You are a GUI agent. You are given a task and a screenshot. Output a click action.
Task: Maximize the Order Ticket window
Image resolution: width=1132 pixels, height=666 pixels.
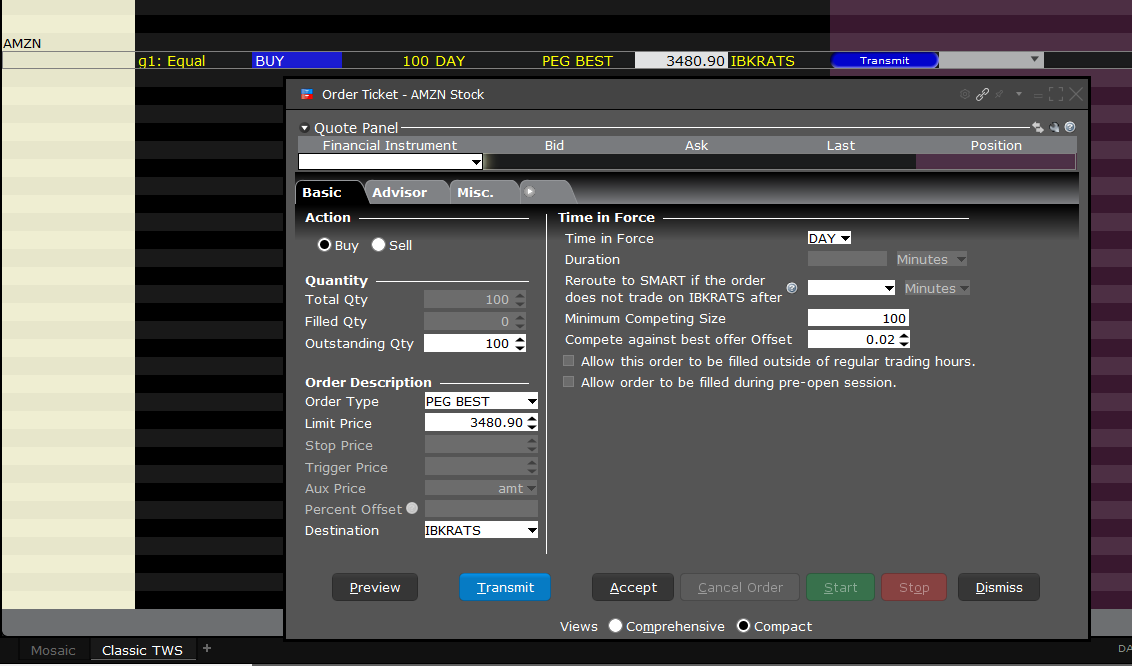pos(1056,95)
